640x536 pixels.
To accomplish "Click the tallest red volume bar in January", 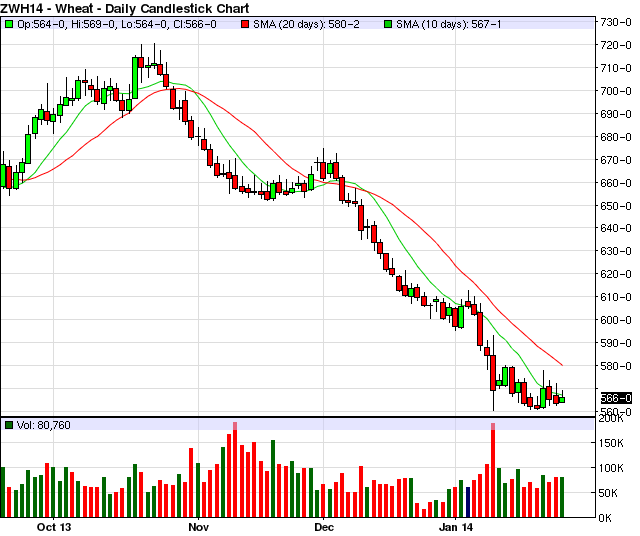I will tap(493, 470).
